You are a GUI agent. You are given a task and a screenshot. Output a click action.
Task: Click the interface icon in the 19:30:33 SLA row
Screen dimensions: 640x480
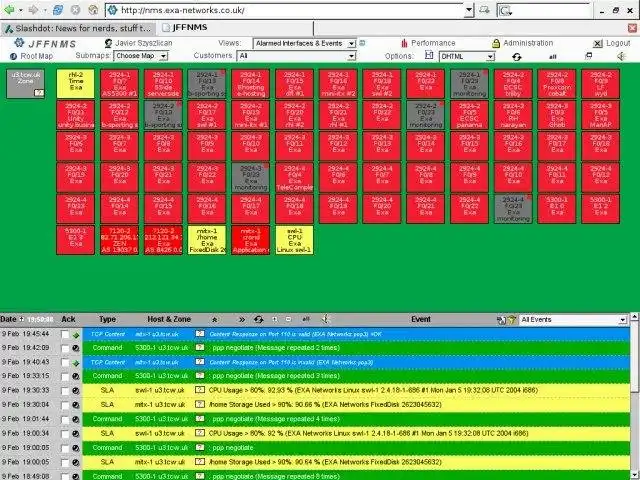(x=200, y=390)
